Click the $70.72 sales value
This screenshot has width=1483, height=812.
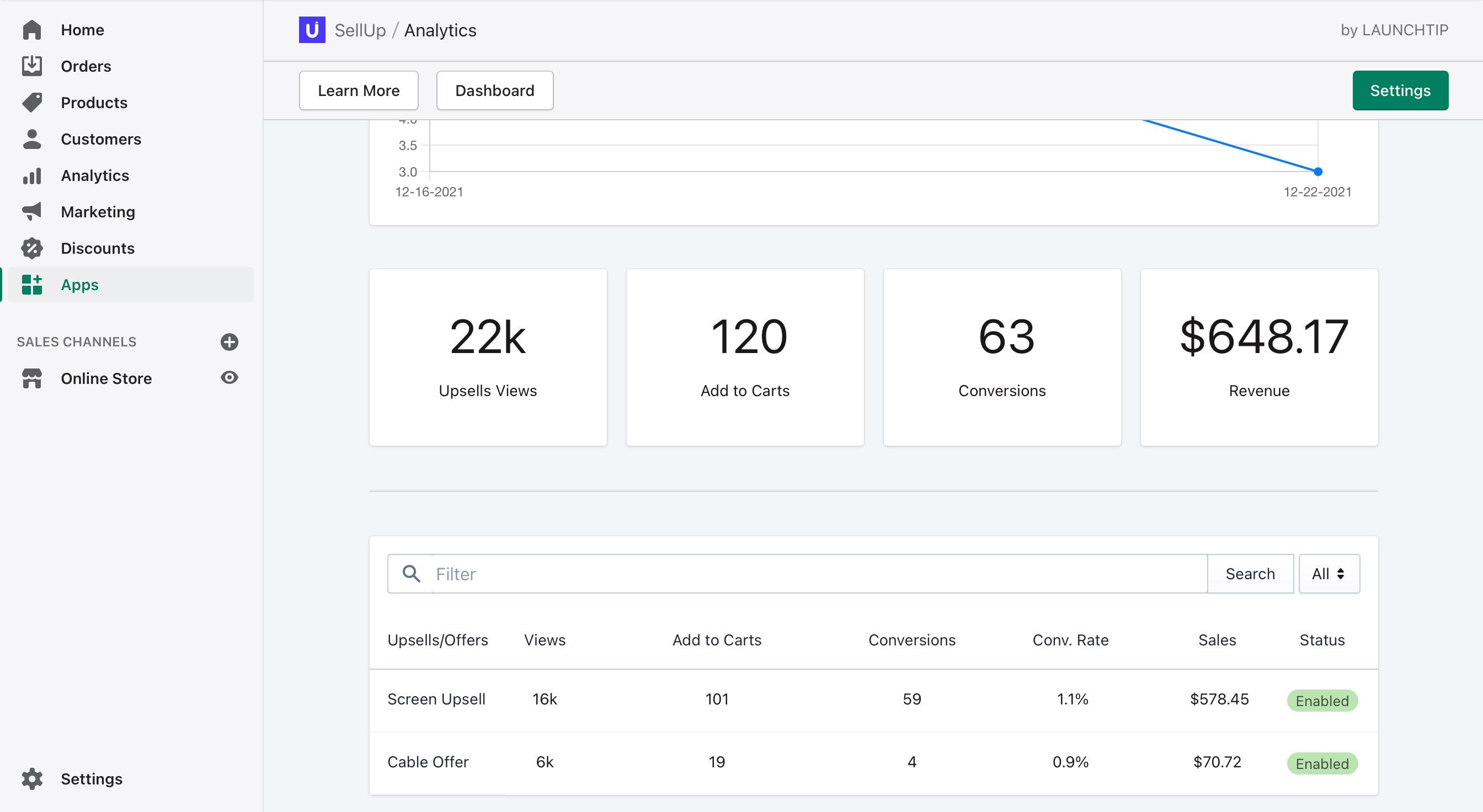1217,762
